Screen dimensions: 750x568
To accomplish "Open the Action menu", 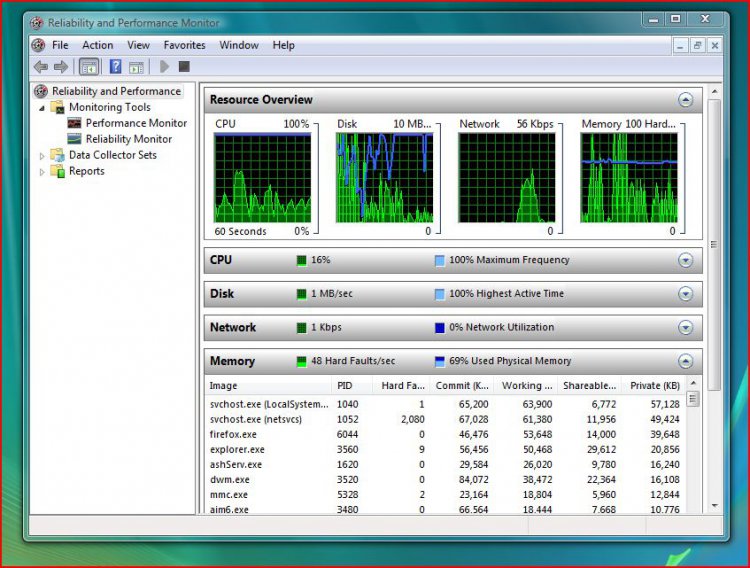I will pos(98,45).
